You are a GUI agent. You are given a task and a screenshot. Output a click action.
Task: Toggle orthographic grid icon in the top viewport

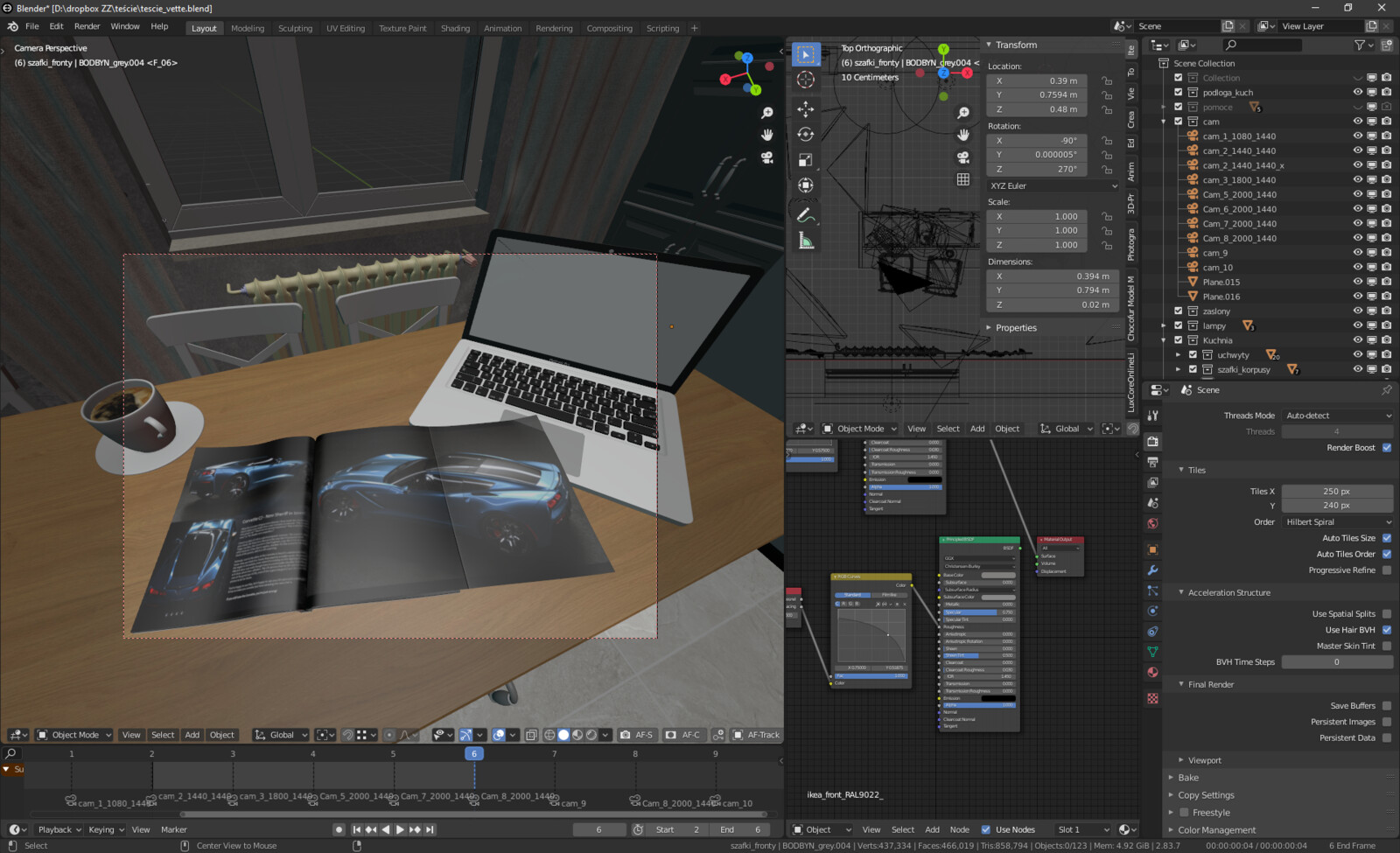(x=962, y=179)
